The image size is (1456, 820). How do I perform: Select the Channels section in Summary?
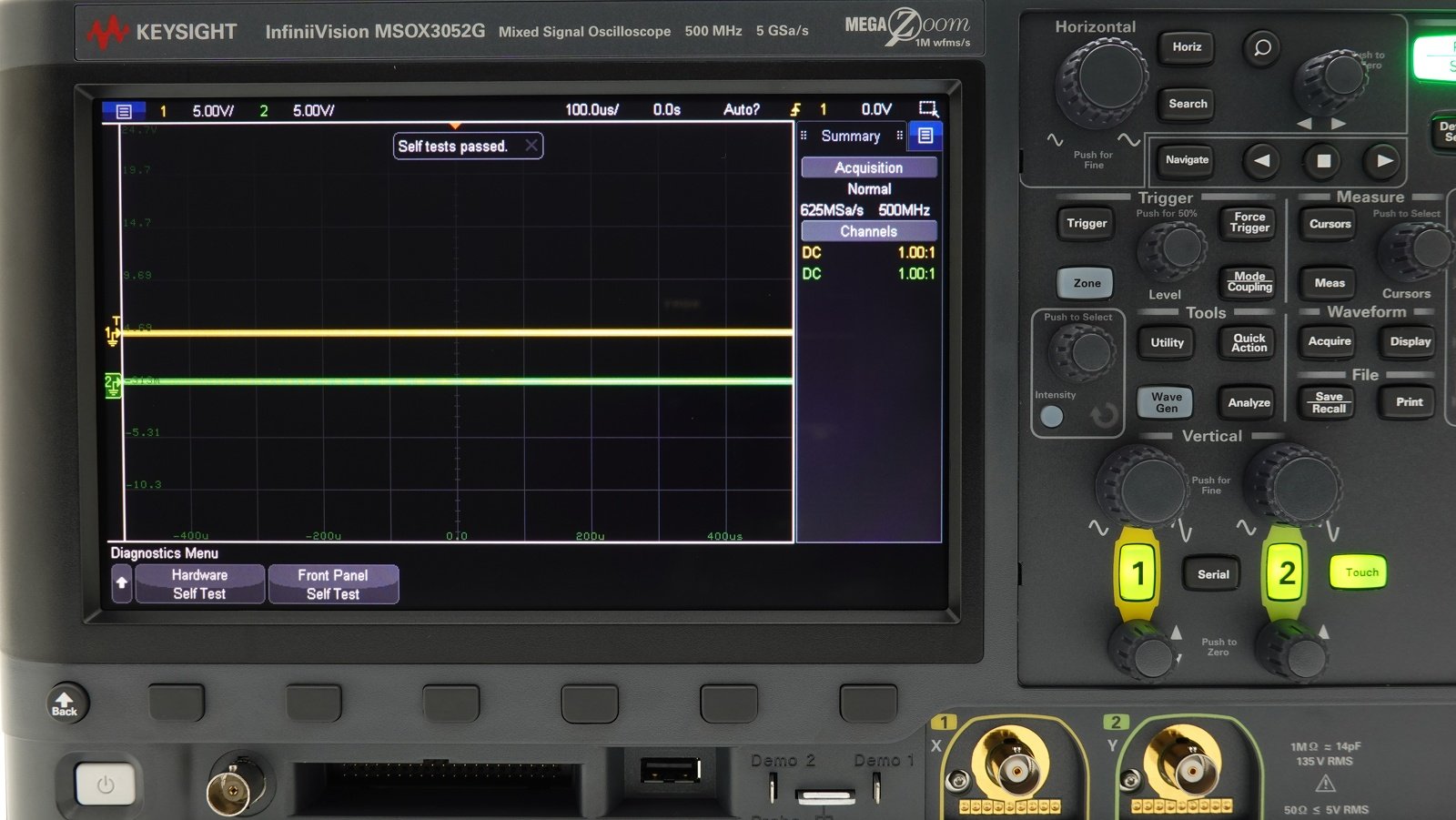869,231
